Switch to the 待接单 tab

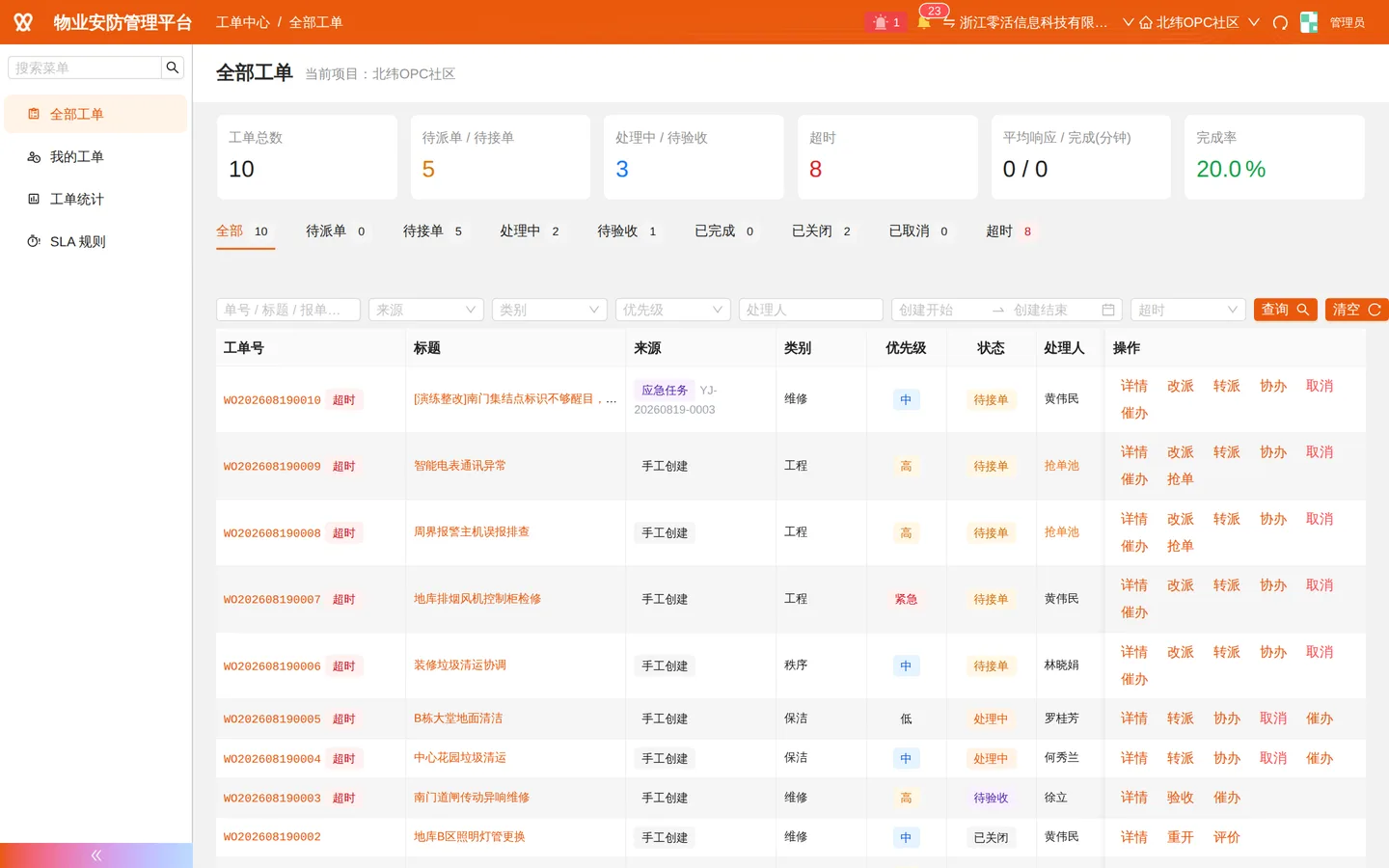point(432,231)
